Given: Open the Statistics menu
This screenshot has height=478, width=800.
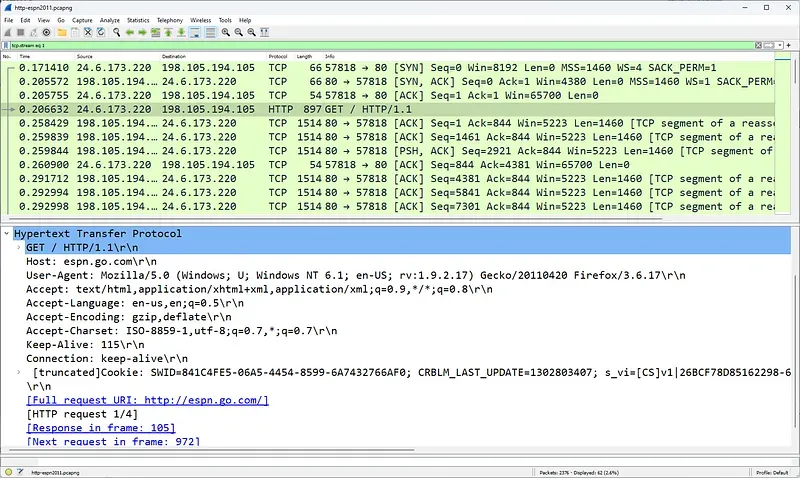Looking at the screenshot, I should tap(138, 20).
